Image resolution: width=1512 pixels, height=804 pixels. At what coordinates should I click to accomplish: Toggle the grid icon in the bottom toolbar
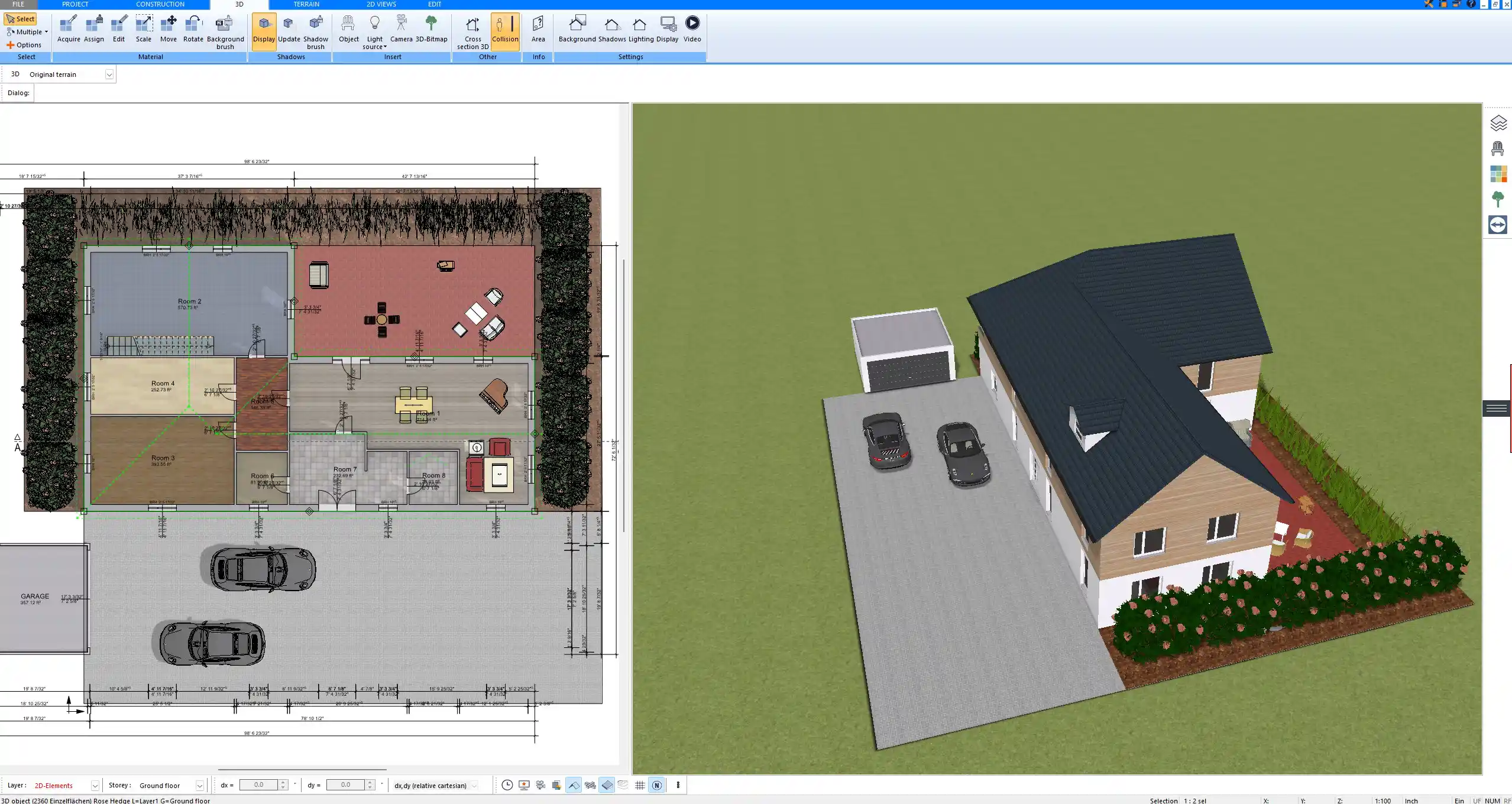pos(640,785)
